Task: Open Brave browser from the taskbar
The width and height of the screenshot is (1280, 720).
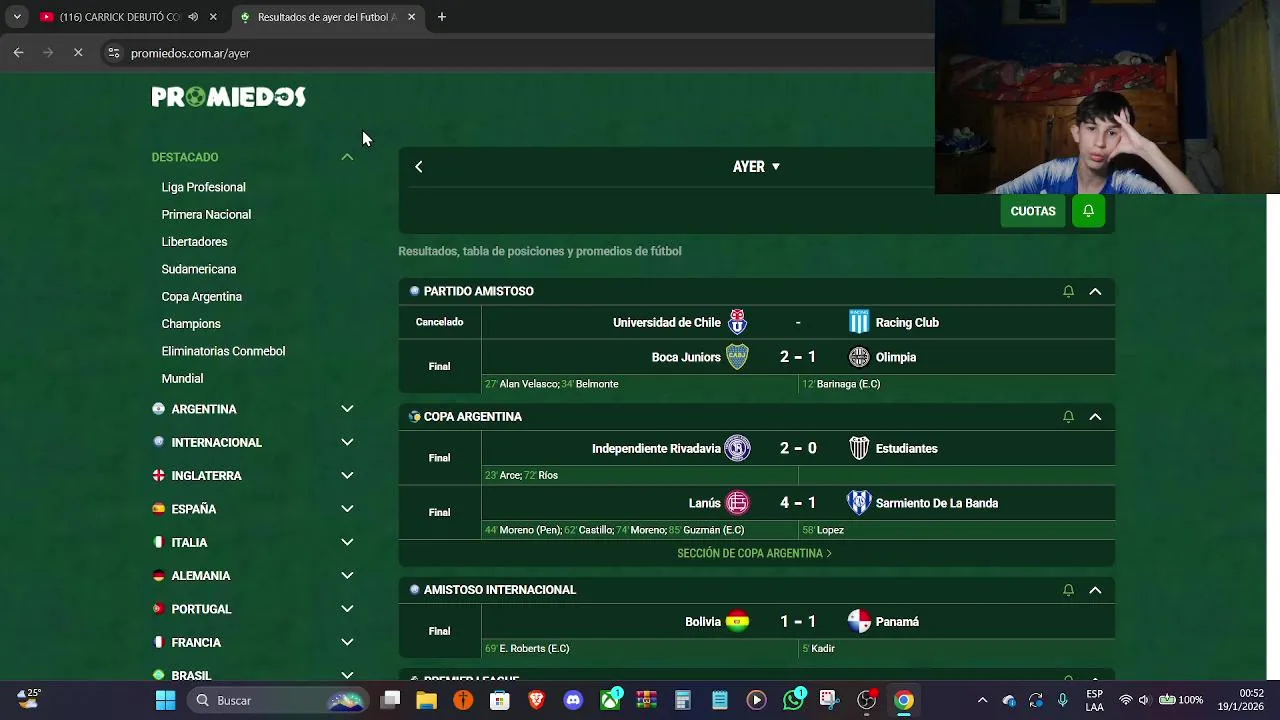Action: point(537,700)
